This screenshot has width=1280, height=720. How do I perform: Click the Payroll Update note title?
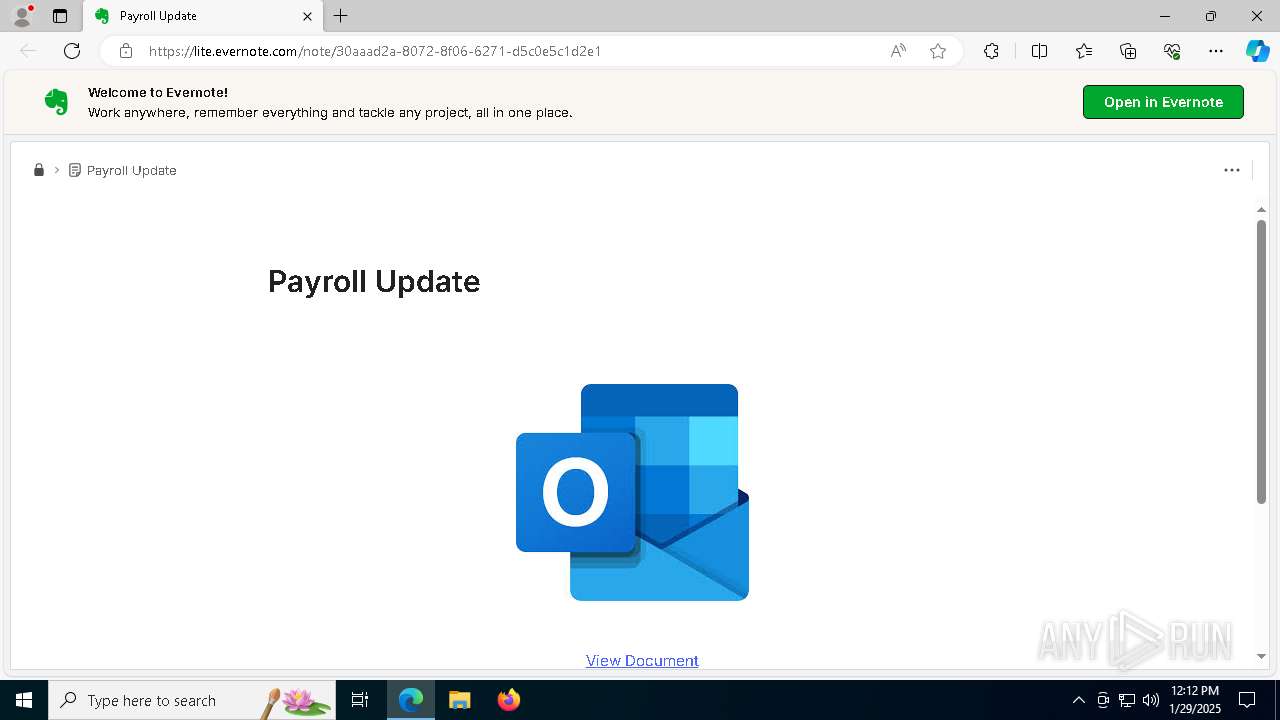tap(374, 281)
